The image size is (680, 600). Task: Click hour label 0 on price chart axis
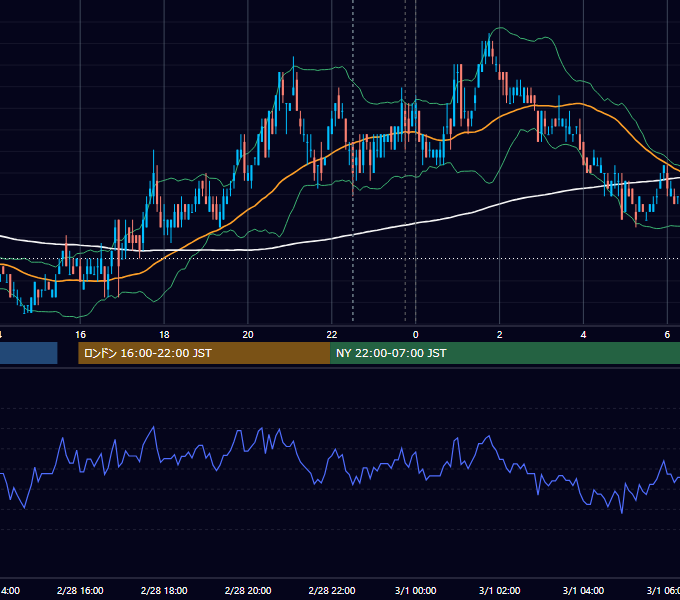(415, 335)
